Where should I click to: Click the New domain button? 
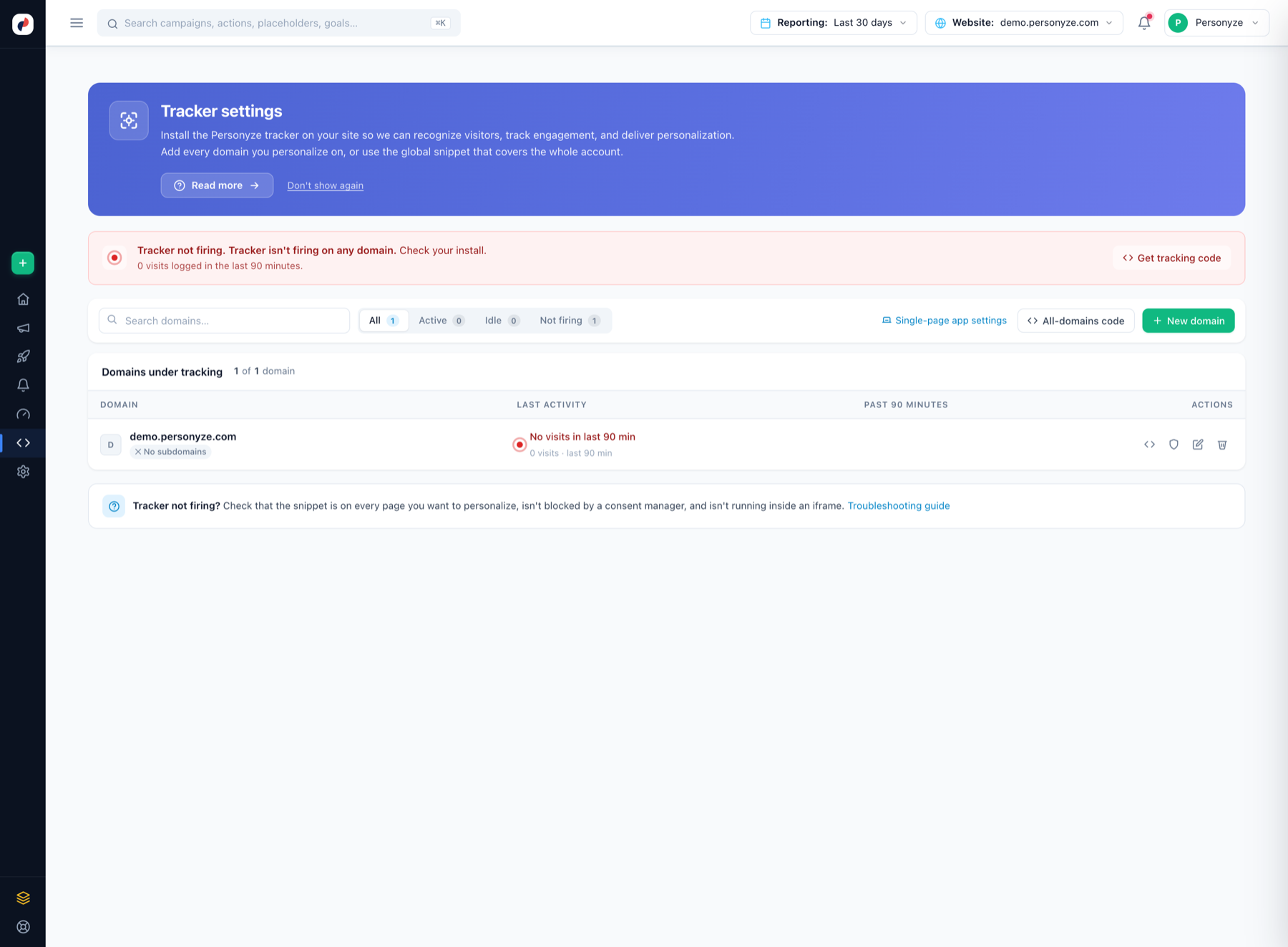point(1189,321)
